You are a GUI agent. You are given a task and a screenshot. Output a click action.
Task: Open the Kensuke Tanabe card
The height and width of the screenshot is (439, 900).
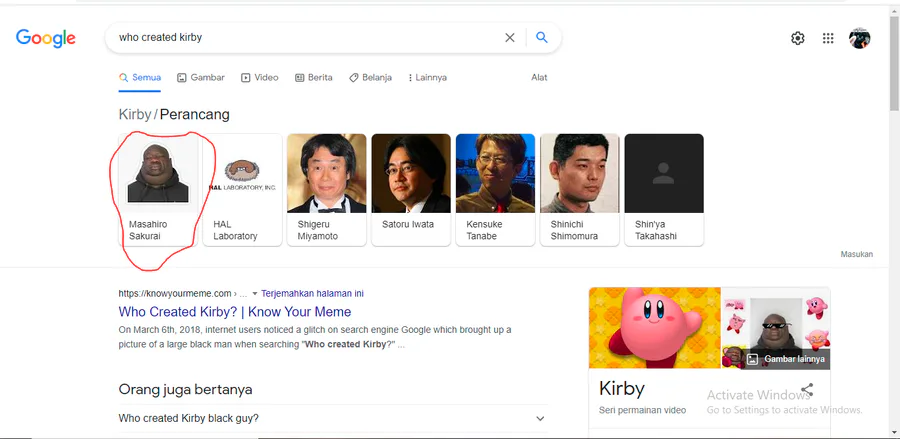pos(495,190)
